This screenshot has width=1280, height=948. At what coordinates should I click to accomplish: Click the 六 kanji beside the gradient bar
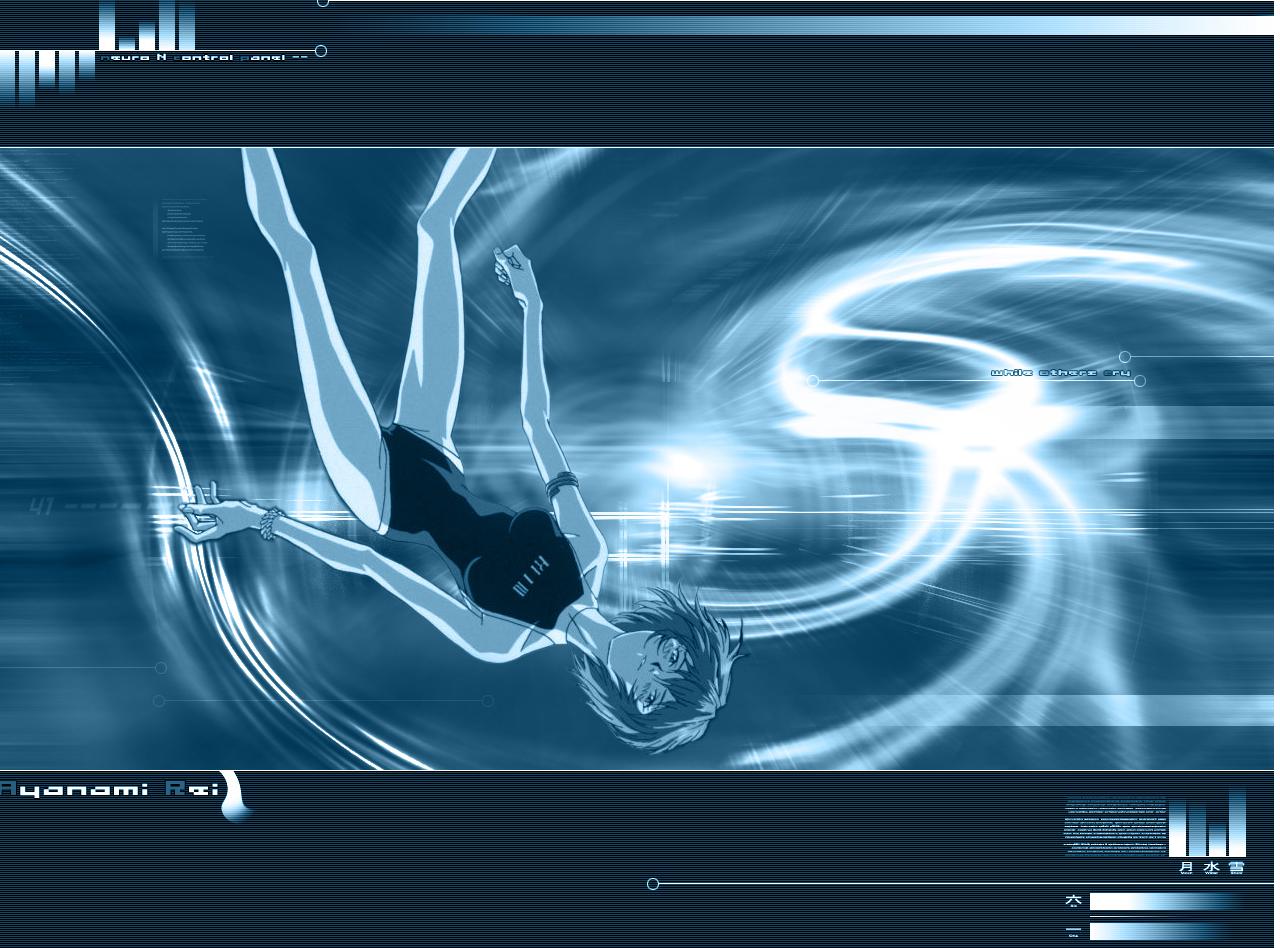[x=1073, y=901]
